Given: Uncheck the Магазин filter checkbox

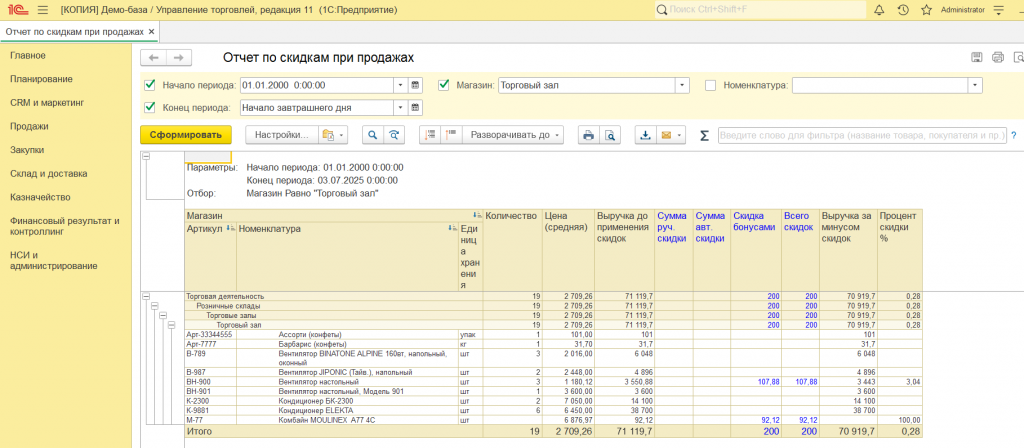Looking at the screenshot, I should click(x=444, y=85).
